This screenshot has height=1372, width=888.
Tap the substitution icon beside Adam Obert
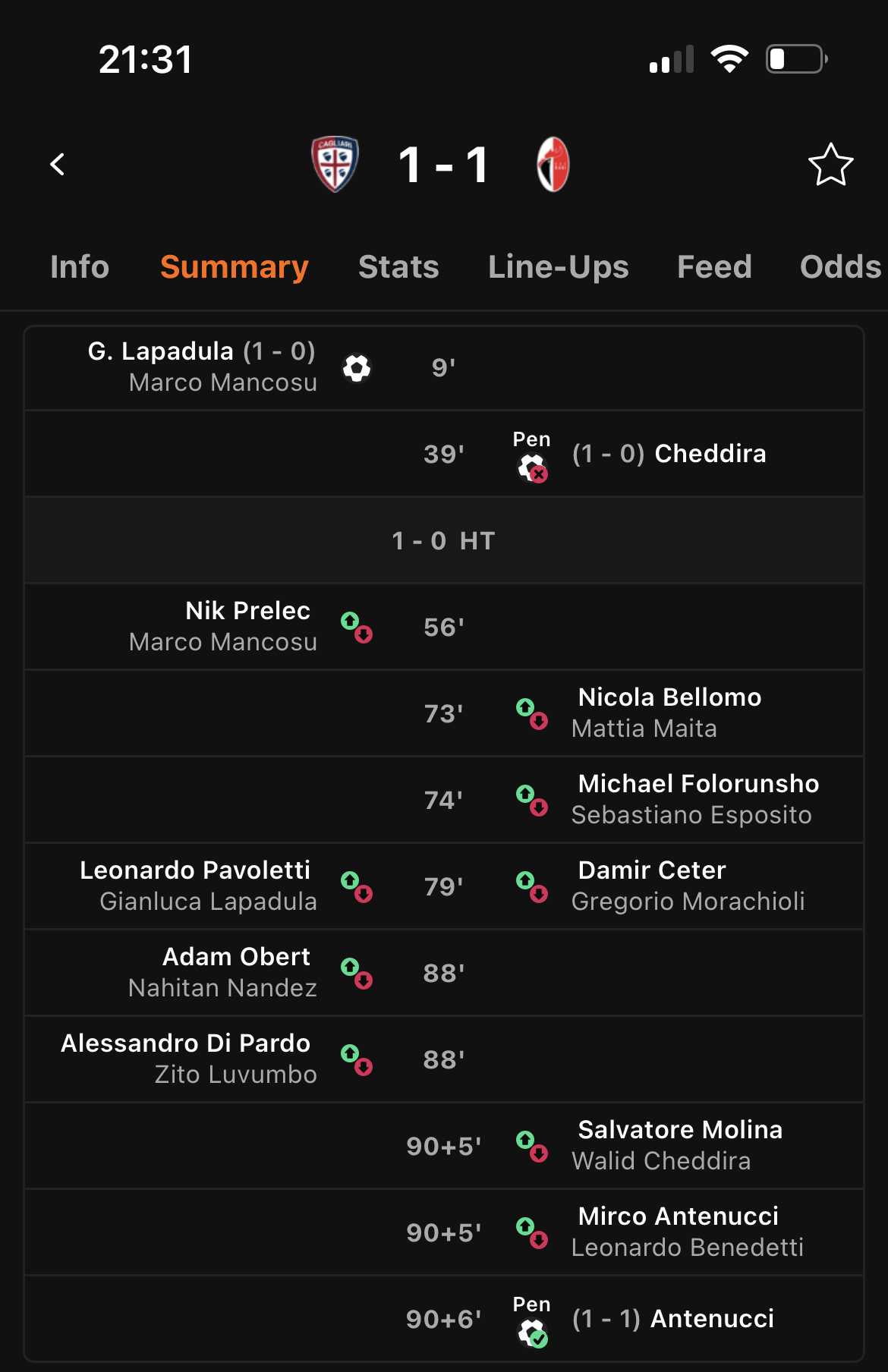pyautogui.click(x=357, y=974)
